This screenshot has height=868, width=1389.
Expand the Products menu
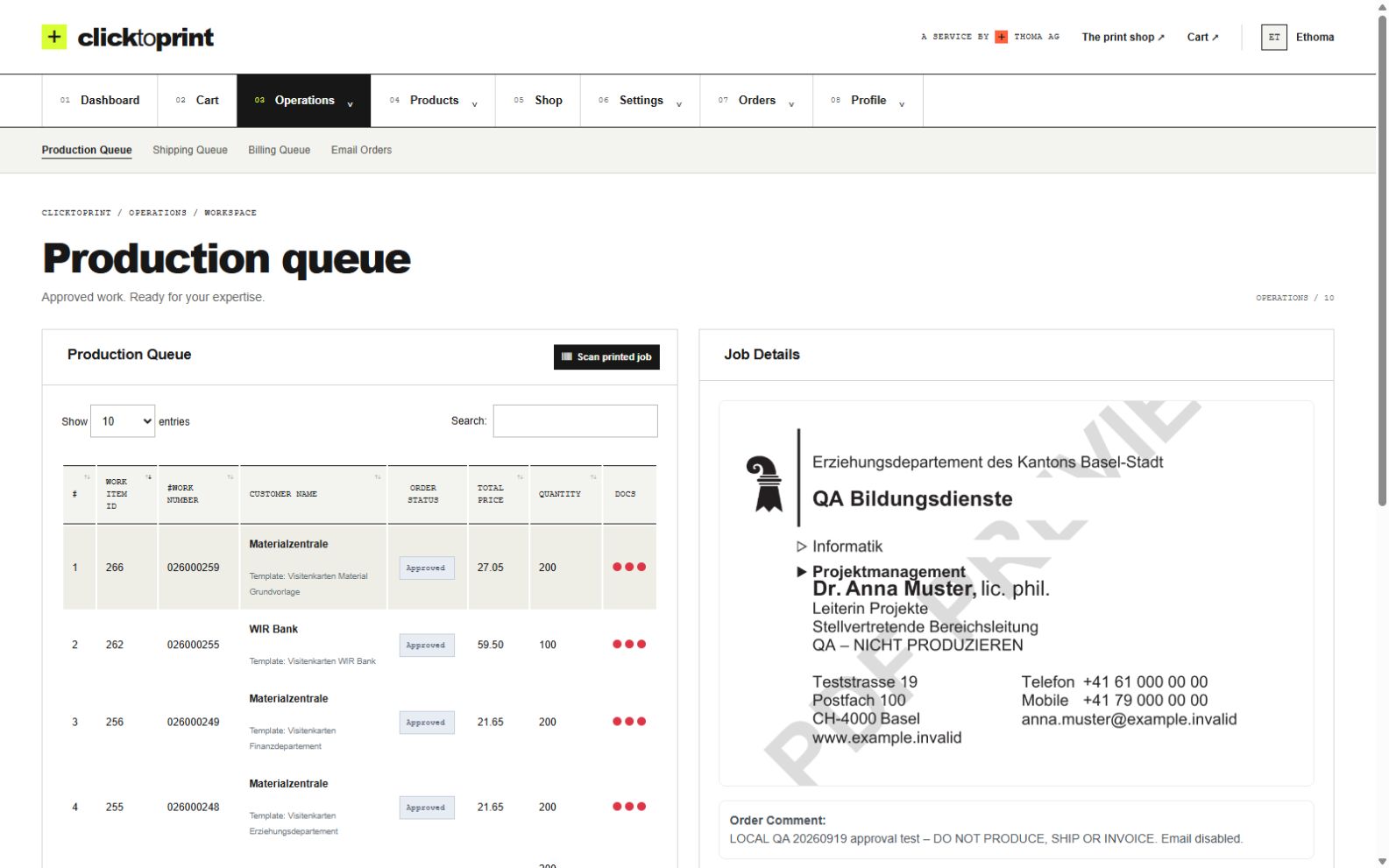click(x=433, y=101)
